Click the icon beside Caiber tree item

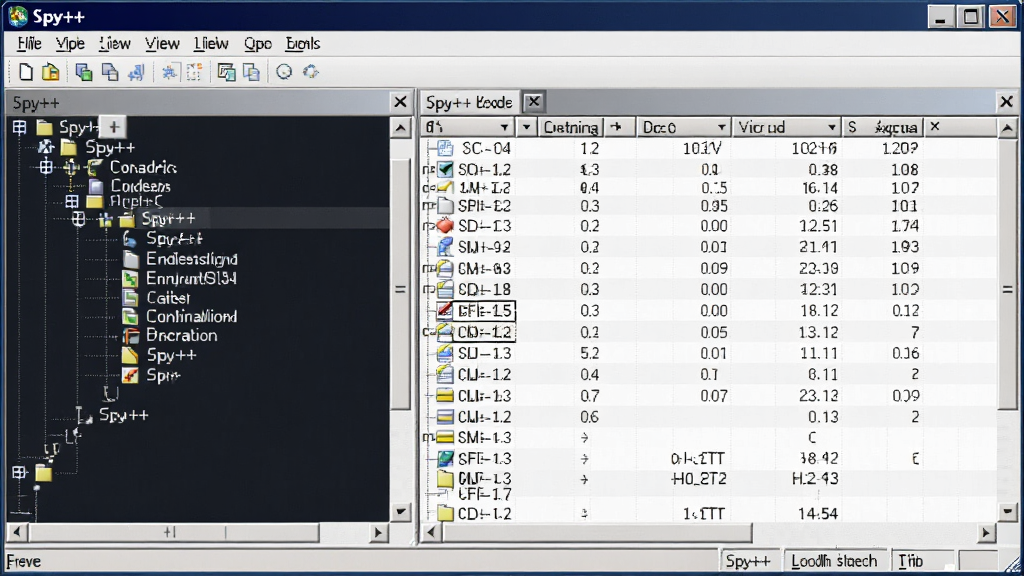pyautogui.click(x=131, y=298)
